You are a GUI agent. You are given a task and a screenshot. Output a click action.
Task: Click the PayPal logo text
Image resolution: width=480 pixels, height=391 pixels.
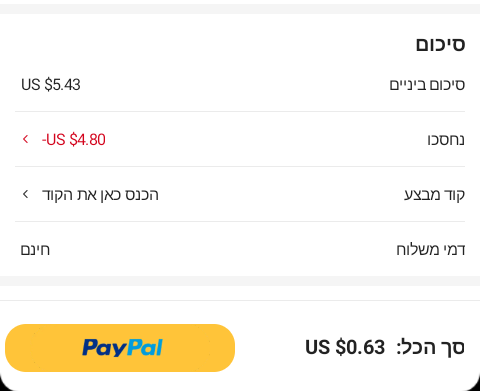click(122, 348)
